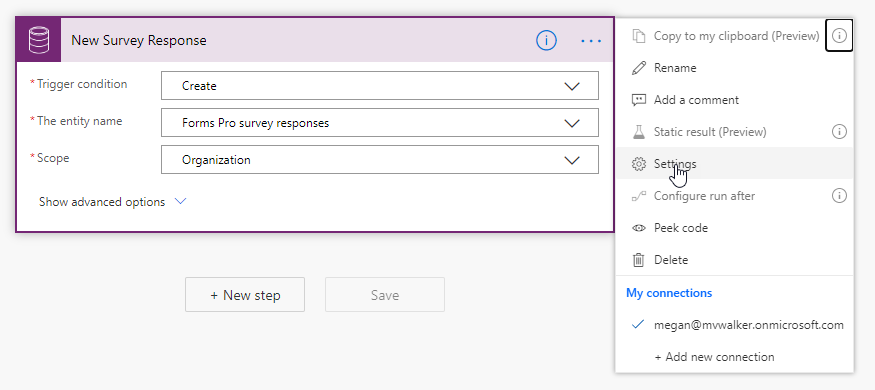Select Settings from the context menu
The height and width of the screenshot is (390, 875).
coord(734,164)
